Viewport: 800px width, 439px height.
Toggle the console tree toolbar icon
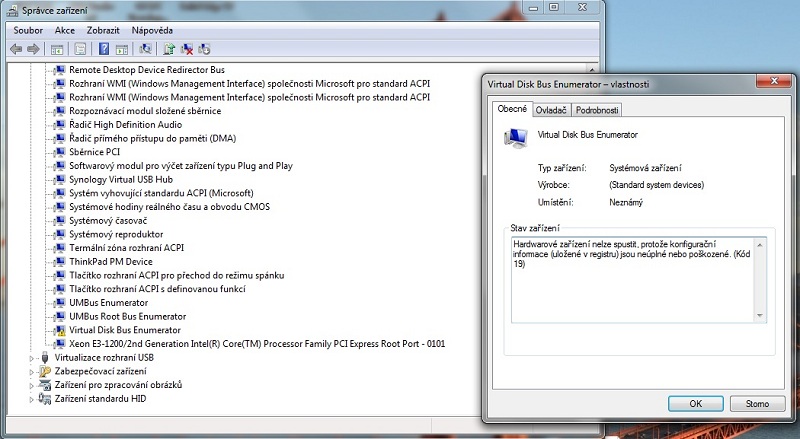(x=57, y=48)
